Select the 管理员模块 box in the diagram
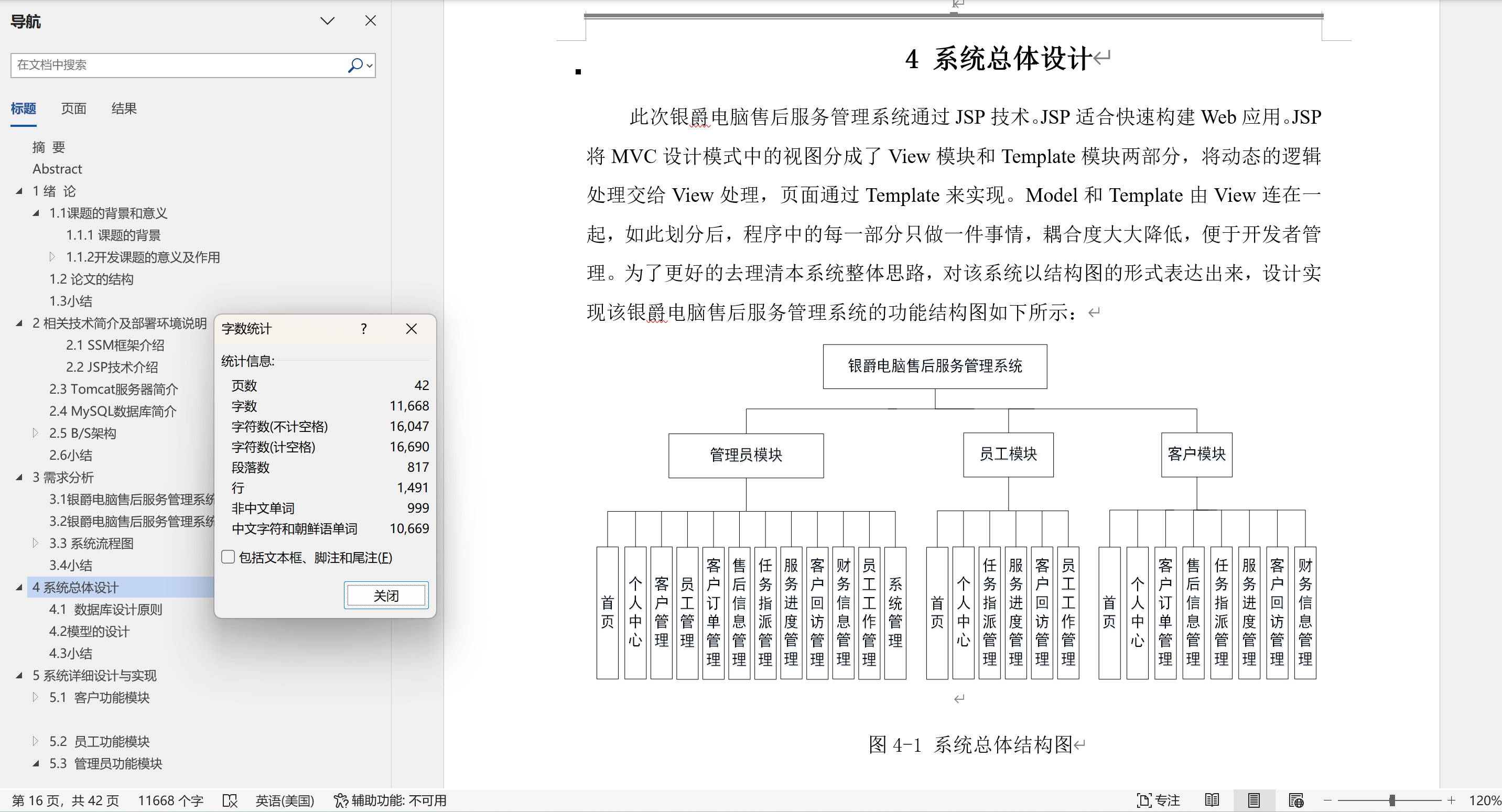Image resolution: width=1502 pixels, height=812 pixels. click(x=745, y=455)
